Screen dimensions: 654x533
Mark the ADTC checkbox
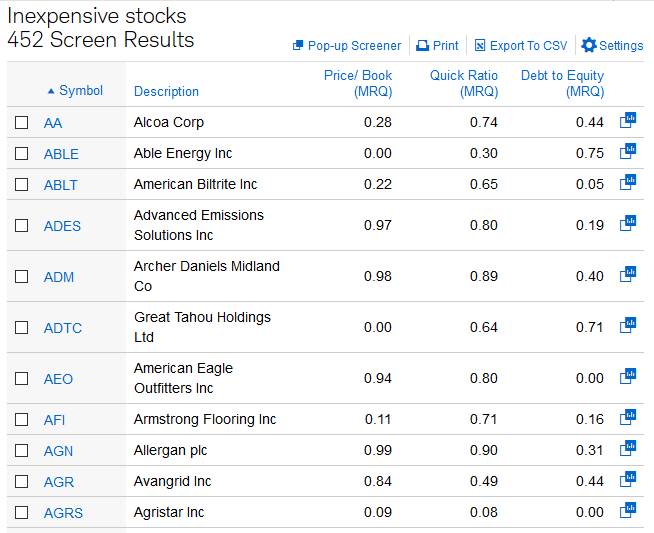pos(22,327)
